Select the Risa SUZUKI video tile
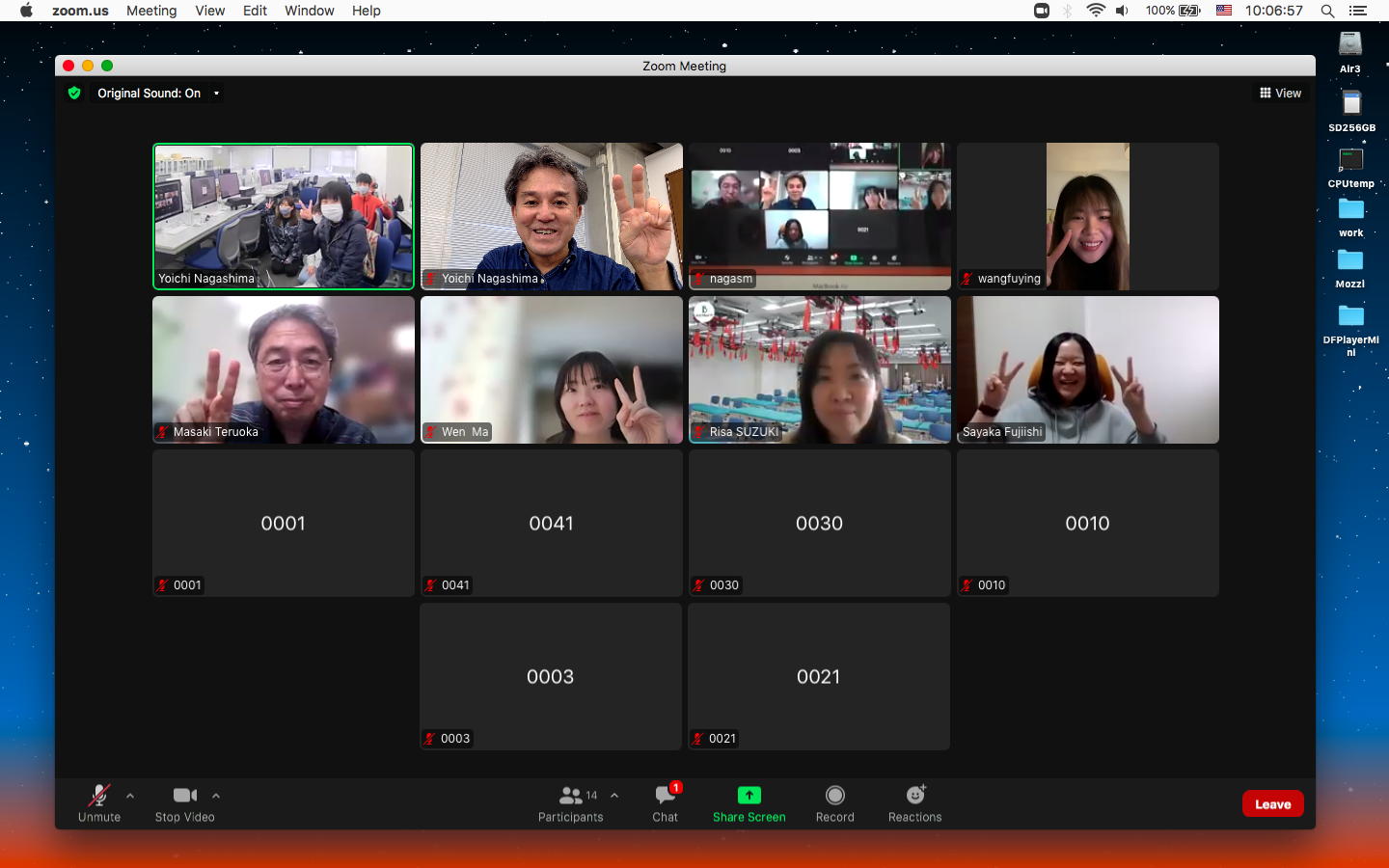 click(820, 369)
